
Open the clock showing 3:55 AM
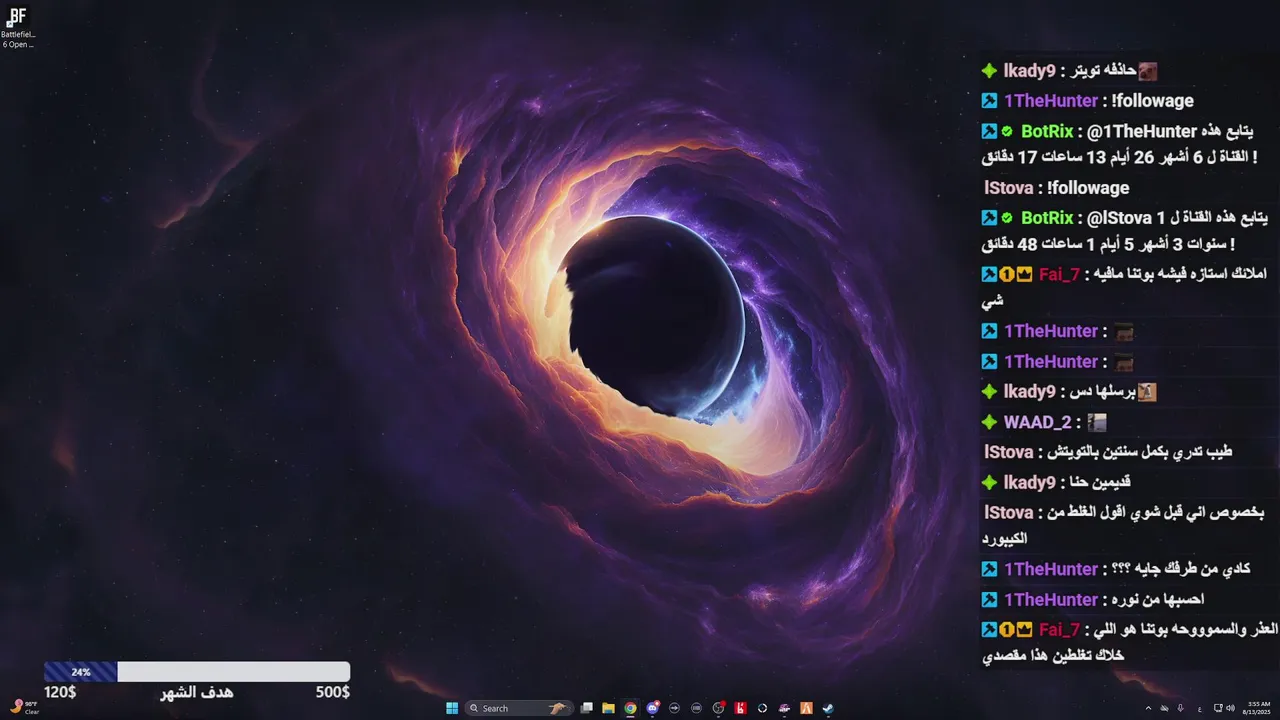(x=1256, y=708)
